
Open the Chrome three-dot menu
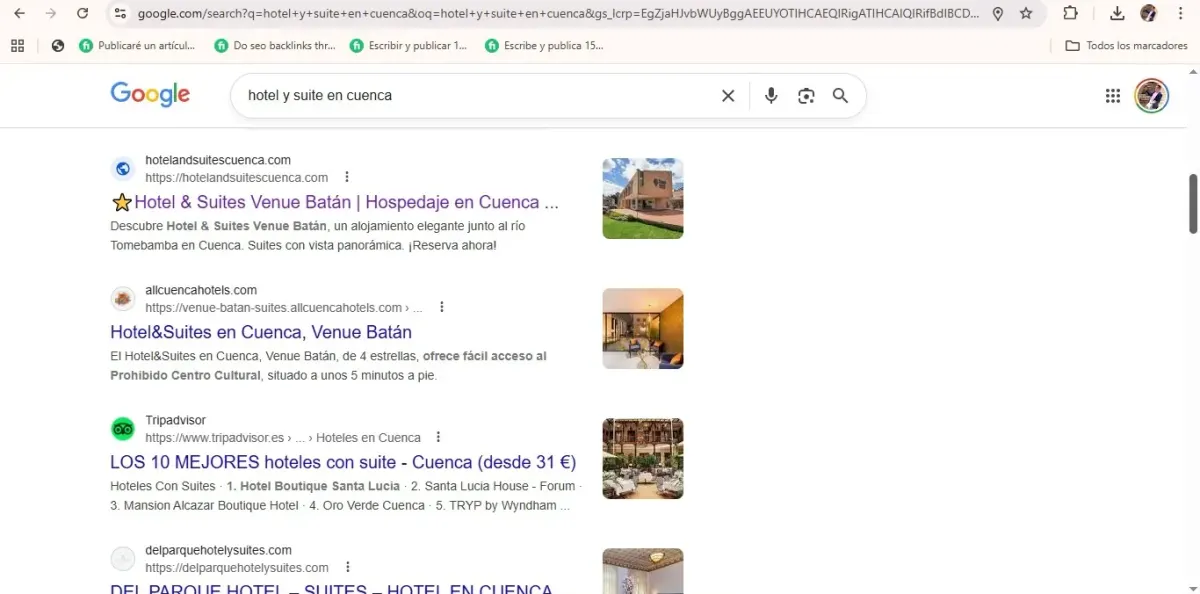point(1181,14)
